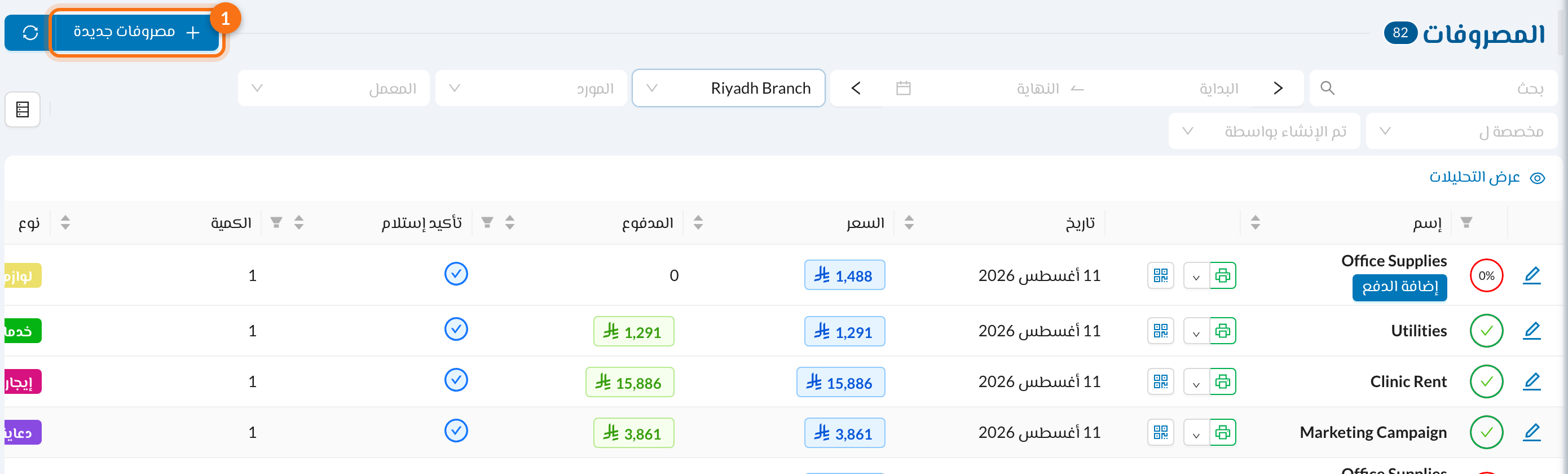This screenshot has height=474, width=1568.
Task: Edit the Clinic Rent expense
Action: (x=1531, y=382)
